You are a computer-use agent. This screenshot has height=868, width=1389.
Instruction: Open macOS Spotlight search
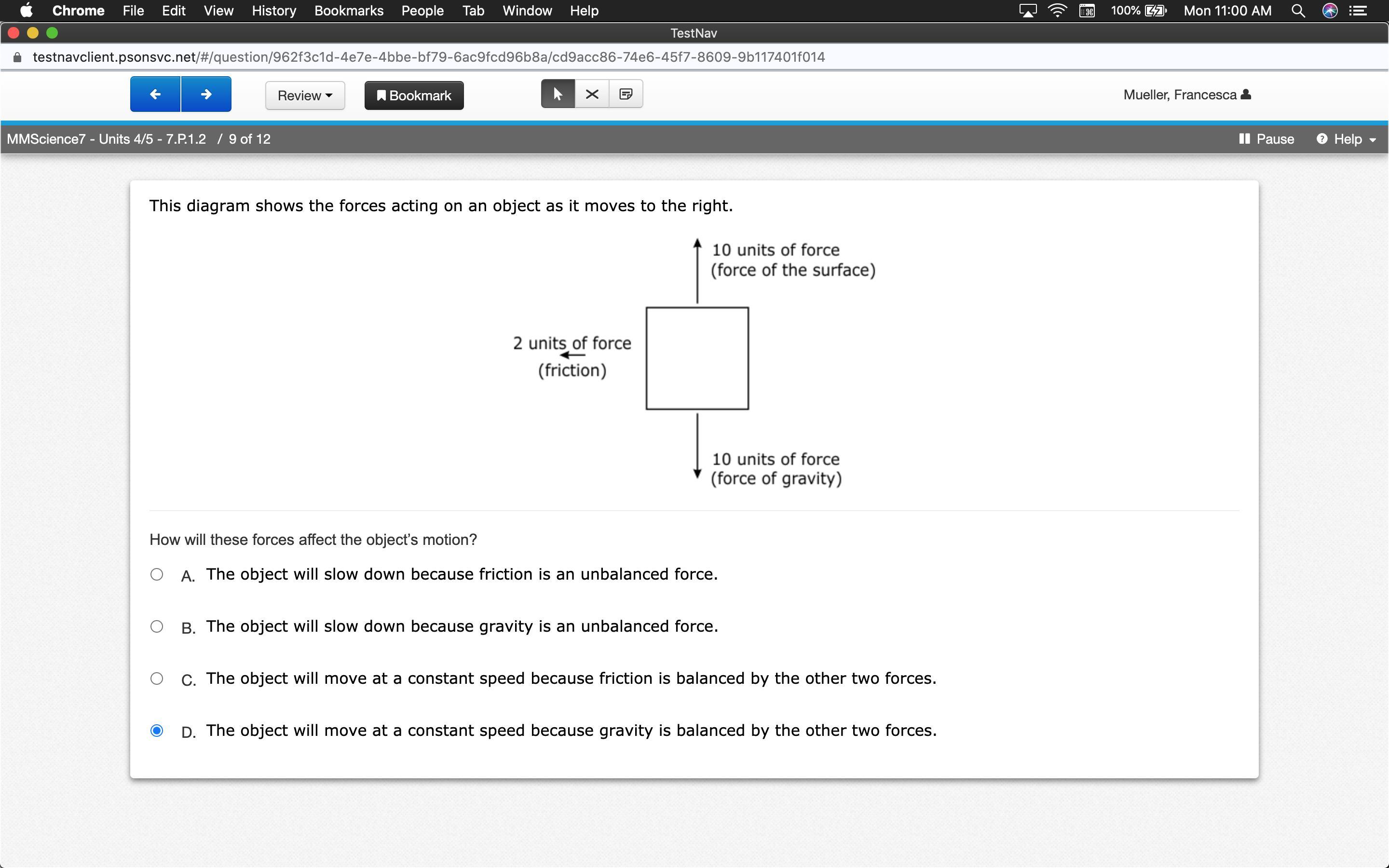coord(1298,11)
